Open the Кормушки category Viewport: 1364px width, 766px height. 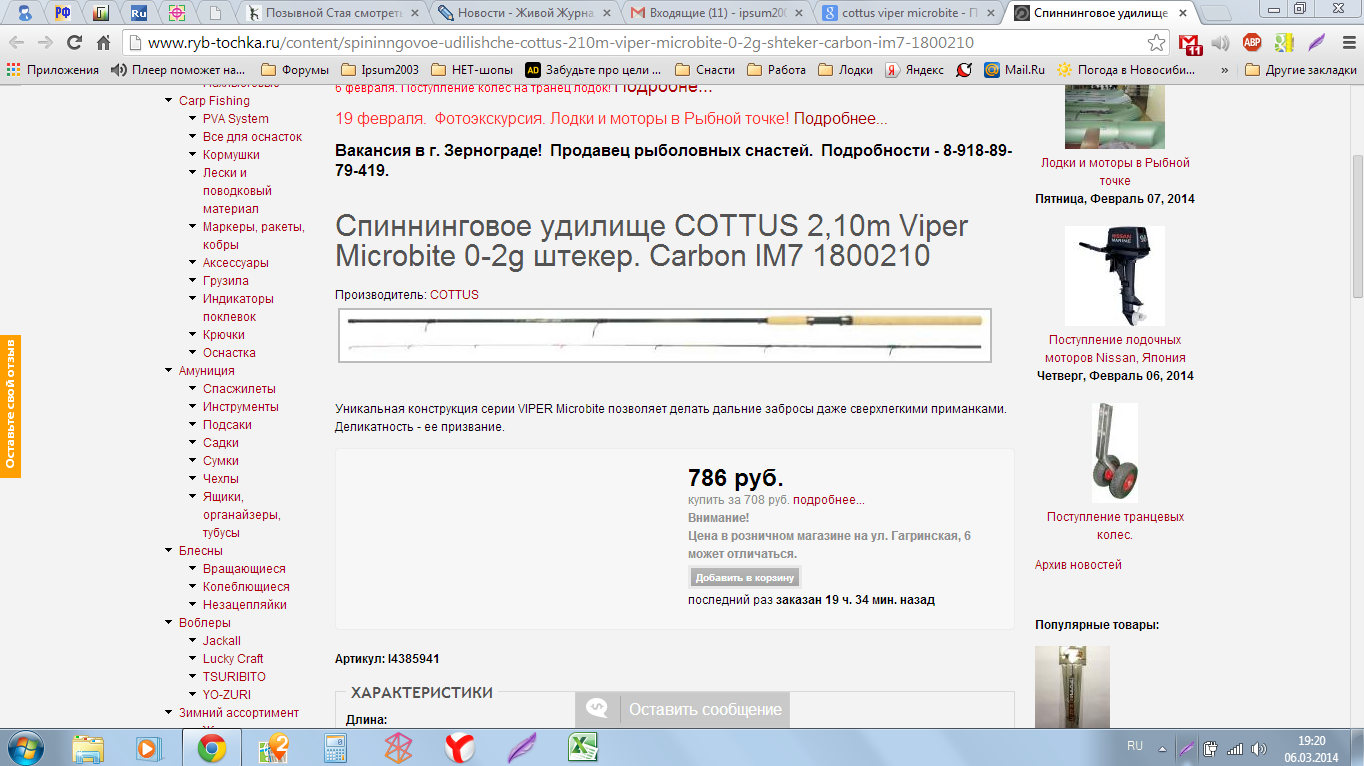231,155
